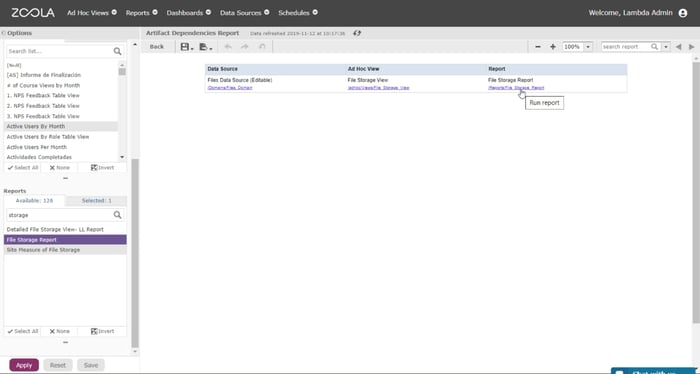Select '2. NPS Feedback Table View'
This screenshot has height=374, width=700.
pos(61,106)
